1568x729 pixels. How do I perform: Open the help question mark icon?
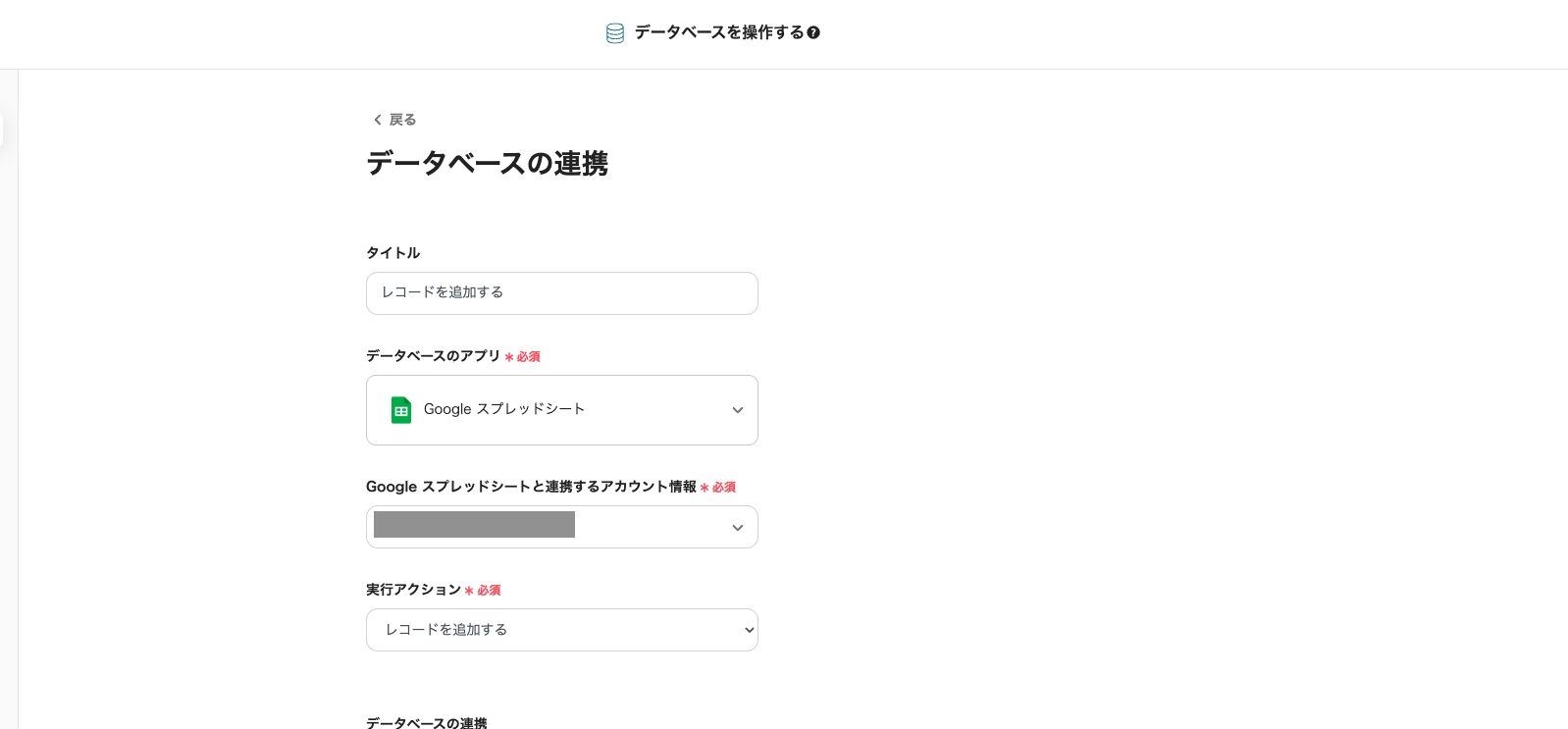point(813,32)
